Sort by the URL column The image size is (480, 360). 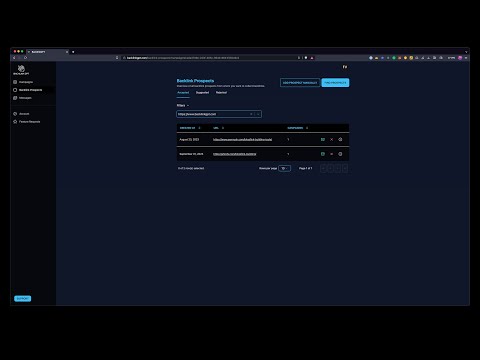pos(218,128)
